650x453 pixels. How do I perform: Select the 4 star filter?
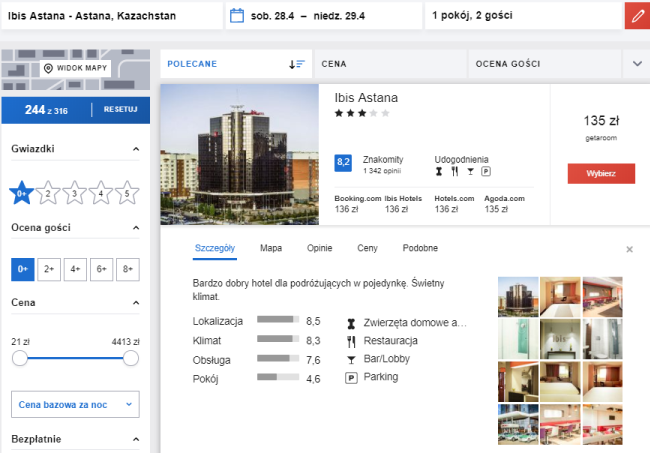101,193
